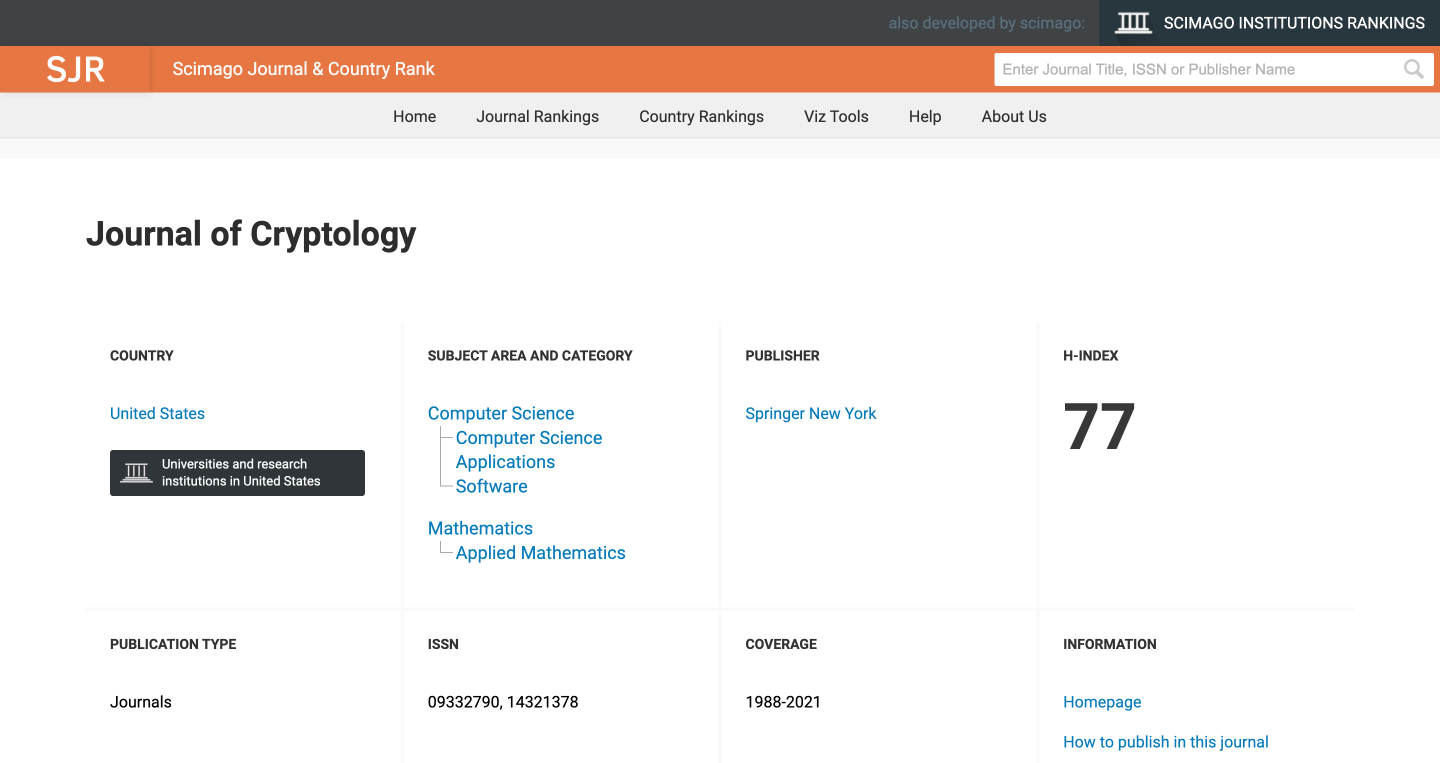This screenshot has height=763, width=1440.
Task: Open the Springer New York publisher link
Action: click(x=811, y=413)
